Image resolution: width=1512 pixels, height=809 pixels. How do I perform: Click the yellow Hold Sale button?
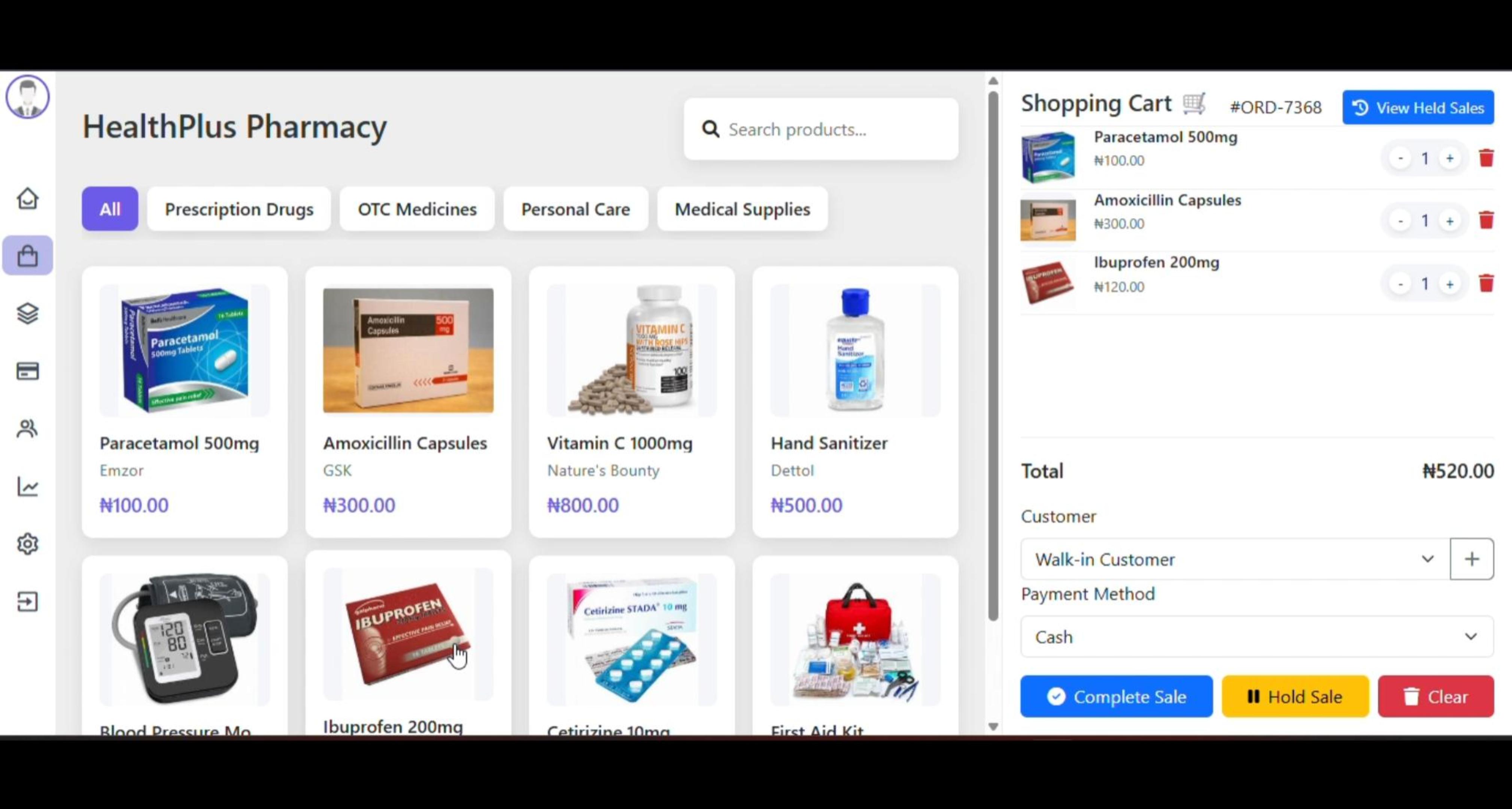(x=1296, y=696)
